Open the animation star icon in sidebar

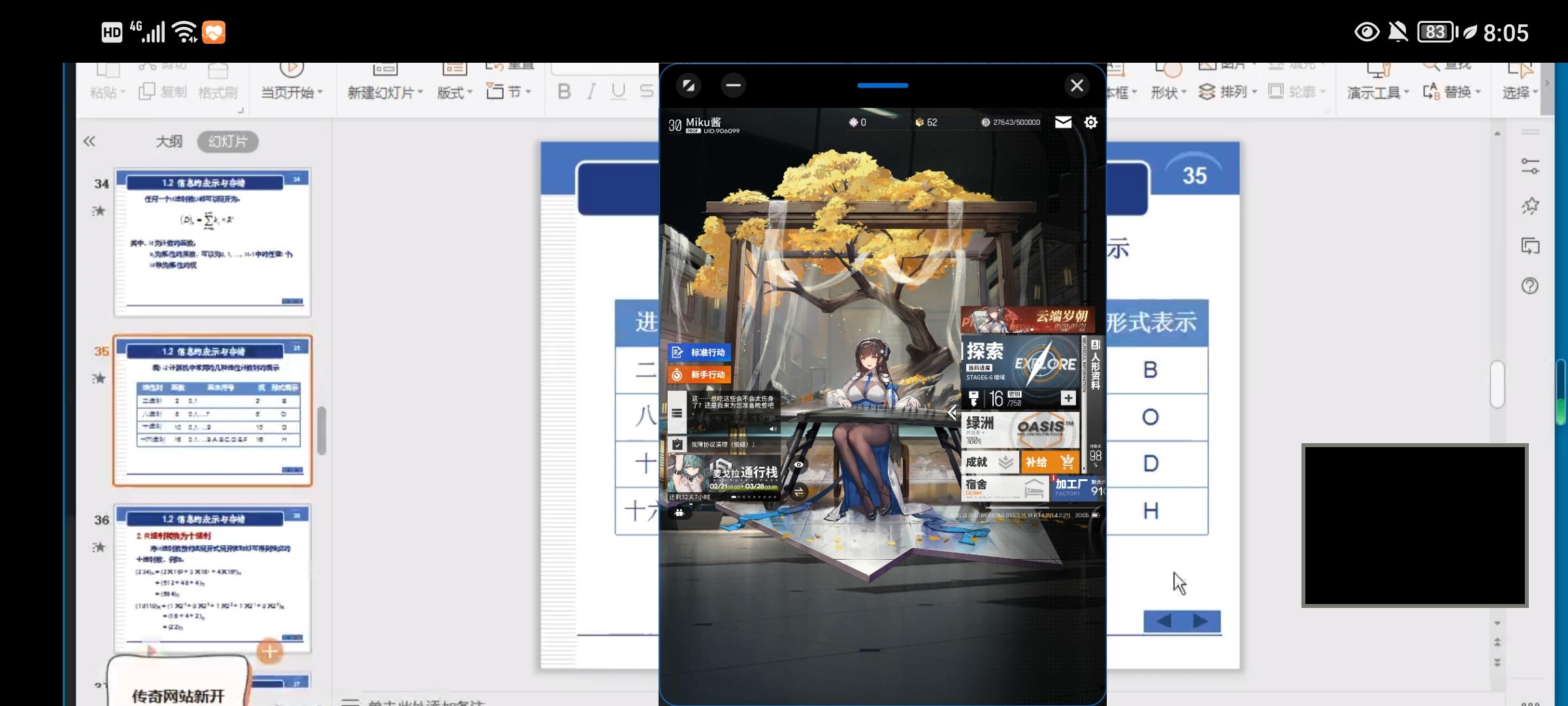pyautogui.click(x=1530, y=206)
